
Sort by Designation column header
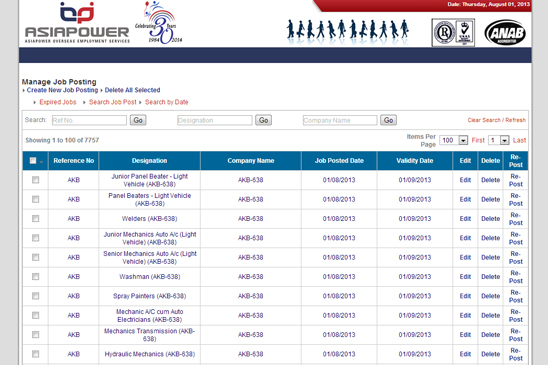(149, 160)
